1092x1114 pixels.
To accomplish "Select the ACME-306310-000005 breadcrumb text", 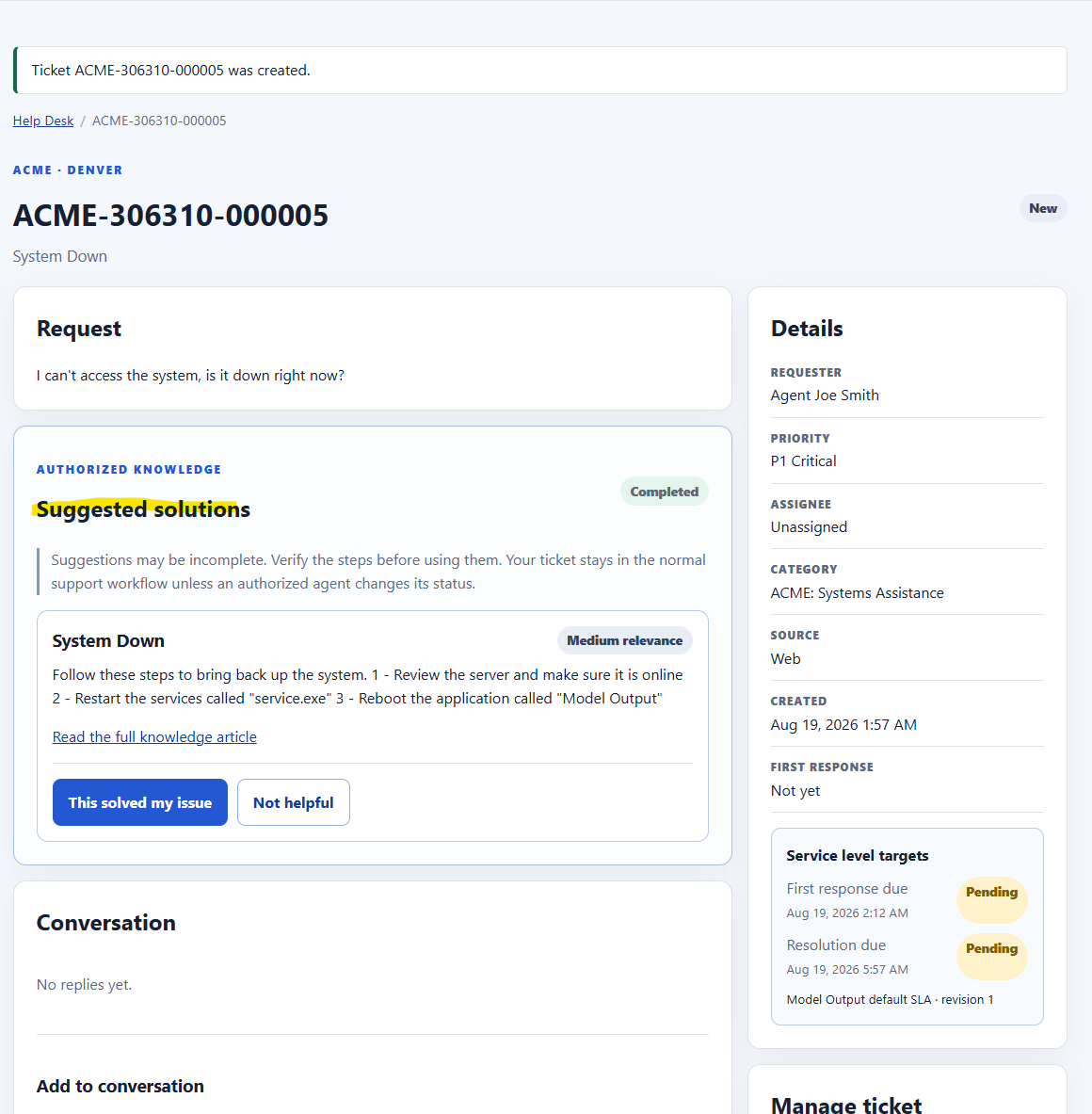I will [159, 121].
